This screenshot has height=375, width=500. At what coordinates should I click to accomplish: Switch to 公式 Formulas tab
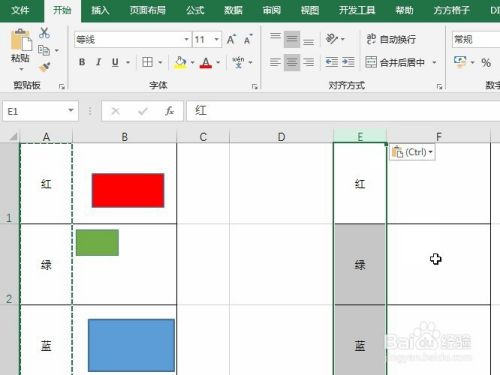(195, 10)
